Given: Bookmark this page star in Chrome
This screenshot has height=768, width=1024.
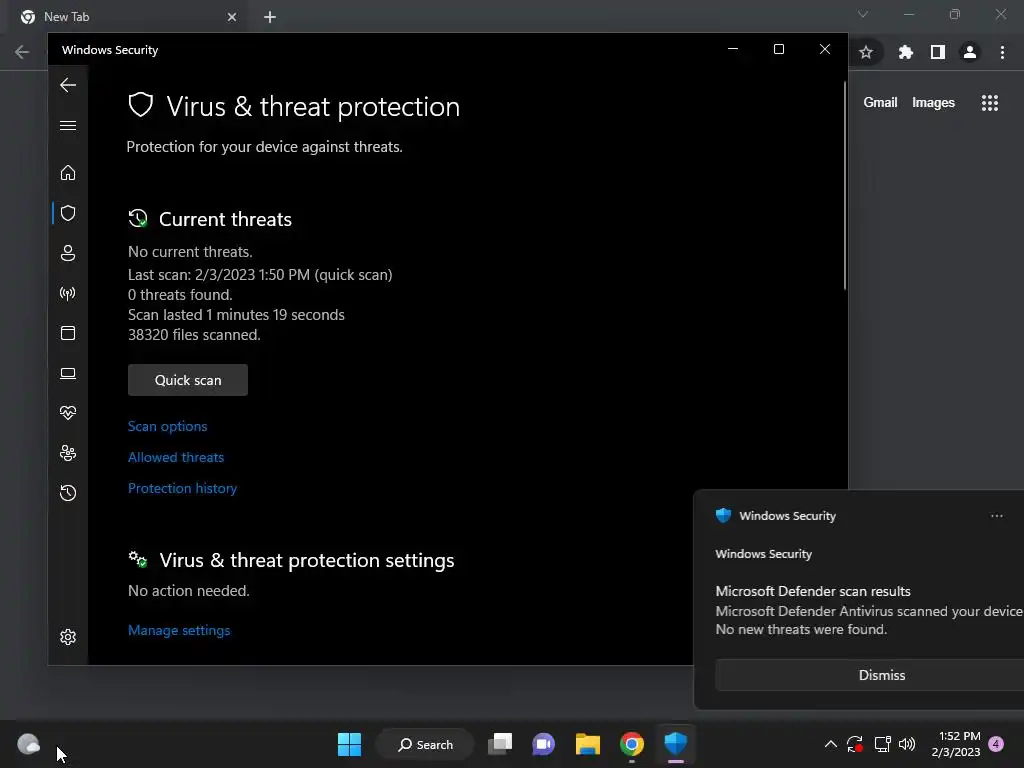Looking at the screenshot, I should (866, 52).
